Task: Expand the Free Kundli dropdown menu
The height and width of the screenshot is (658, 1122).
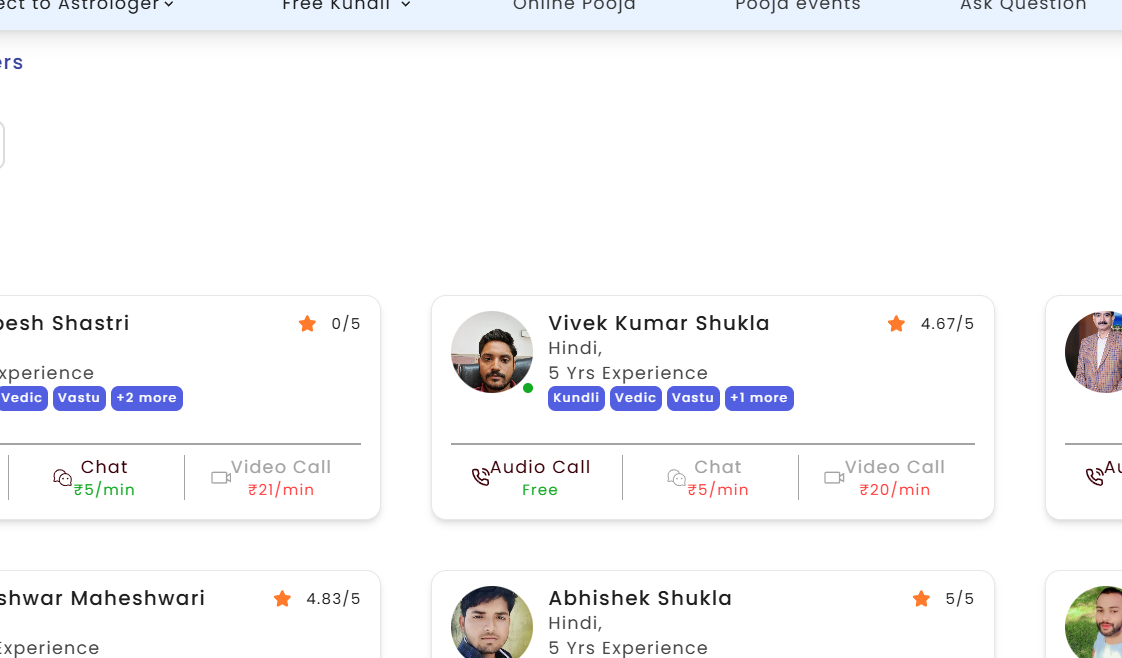Action: tap(346, 5)
